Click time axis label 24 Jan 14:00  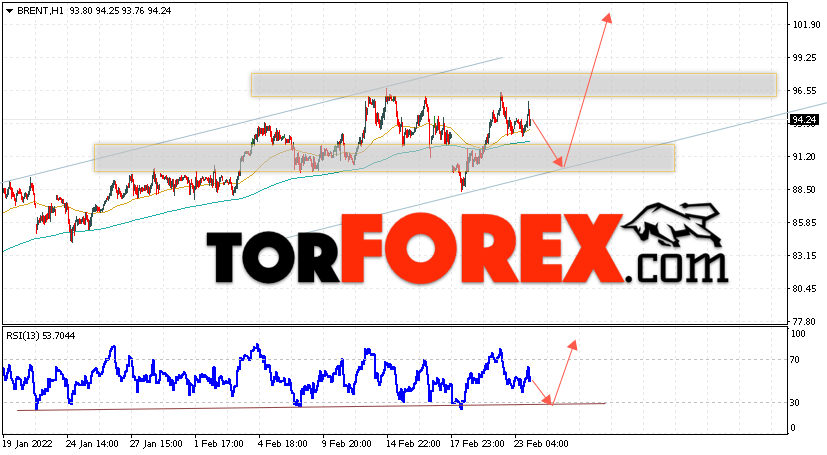[92, 444]
